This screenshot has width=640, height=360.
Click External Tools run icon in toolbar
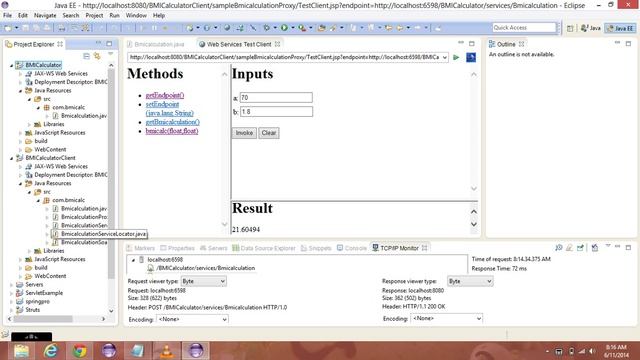coord(302,28)
